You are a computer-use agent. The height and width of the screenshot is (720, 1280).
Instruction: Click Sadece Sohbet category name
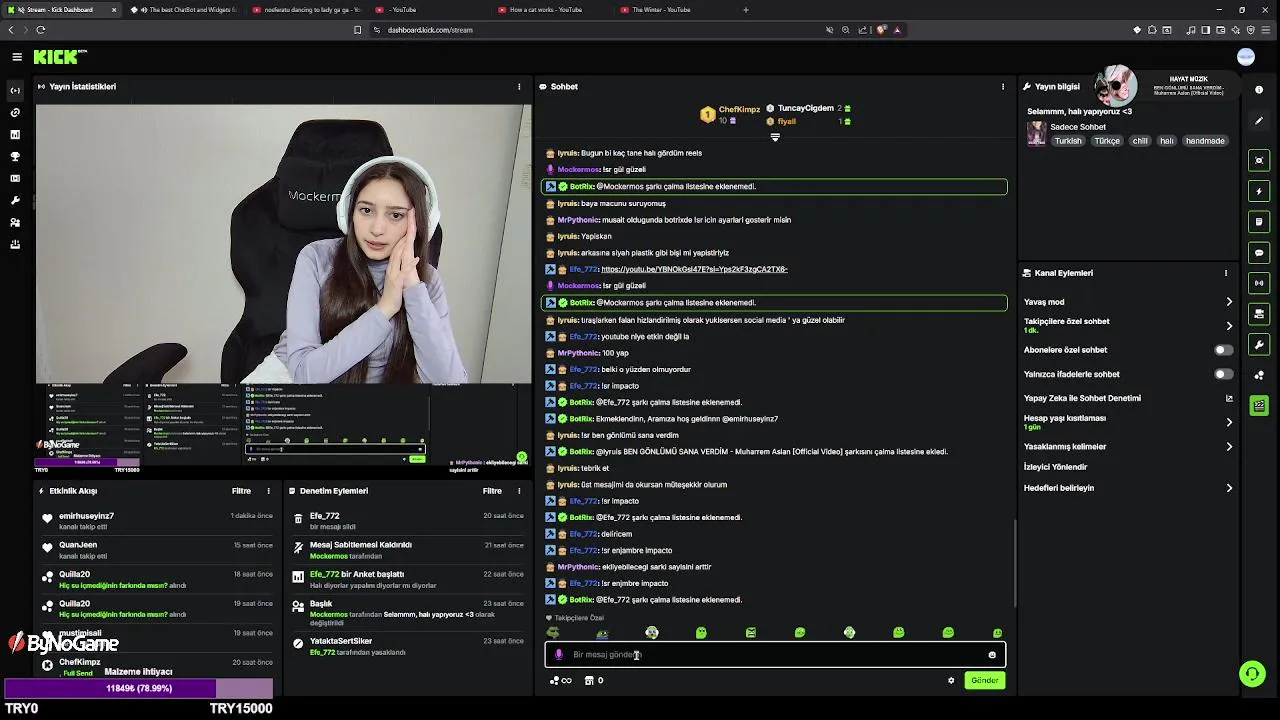pos(1078,127)
